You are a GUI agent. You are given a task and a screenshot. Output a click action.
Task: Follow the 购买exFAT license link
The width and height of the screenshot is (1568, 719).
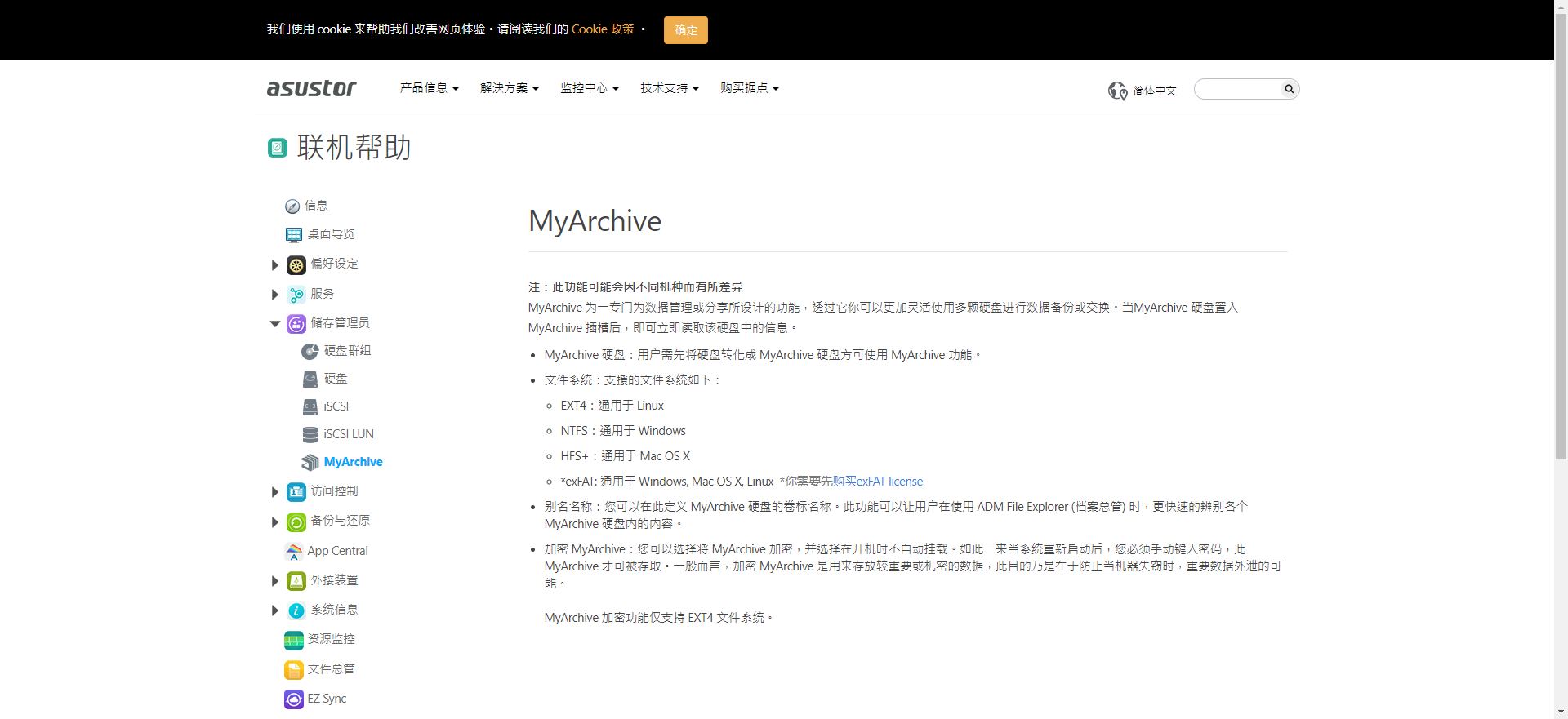(878, 482)
